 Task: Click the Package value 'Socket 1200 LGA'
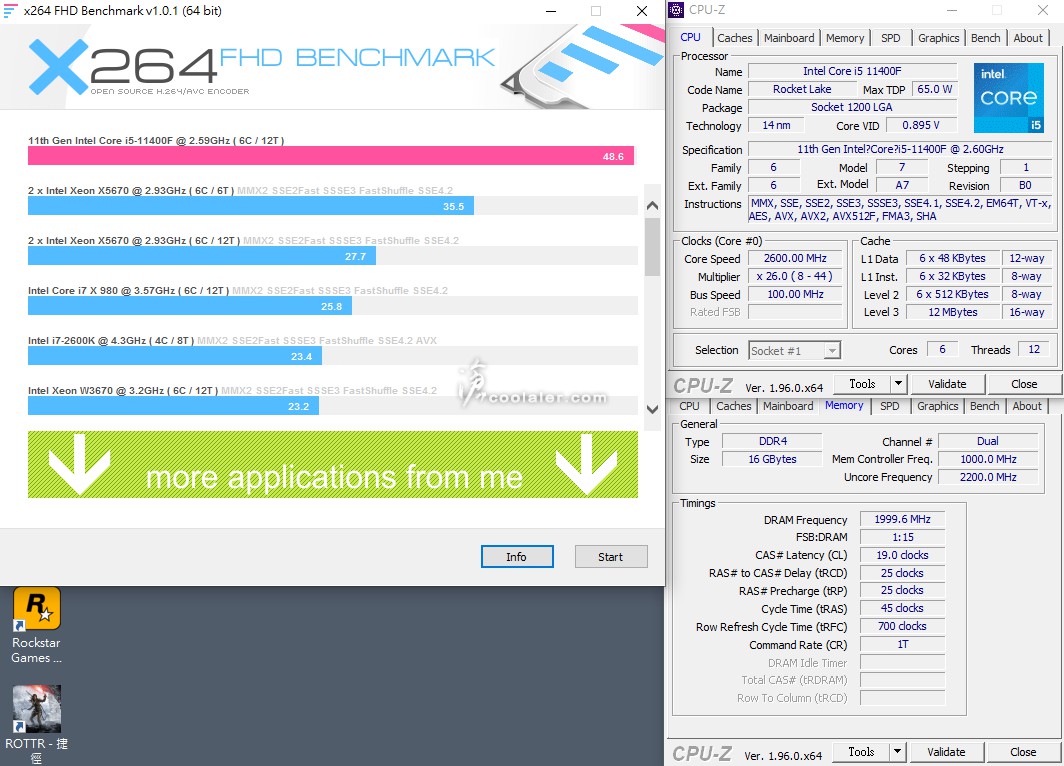[852, 107]
